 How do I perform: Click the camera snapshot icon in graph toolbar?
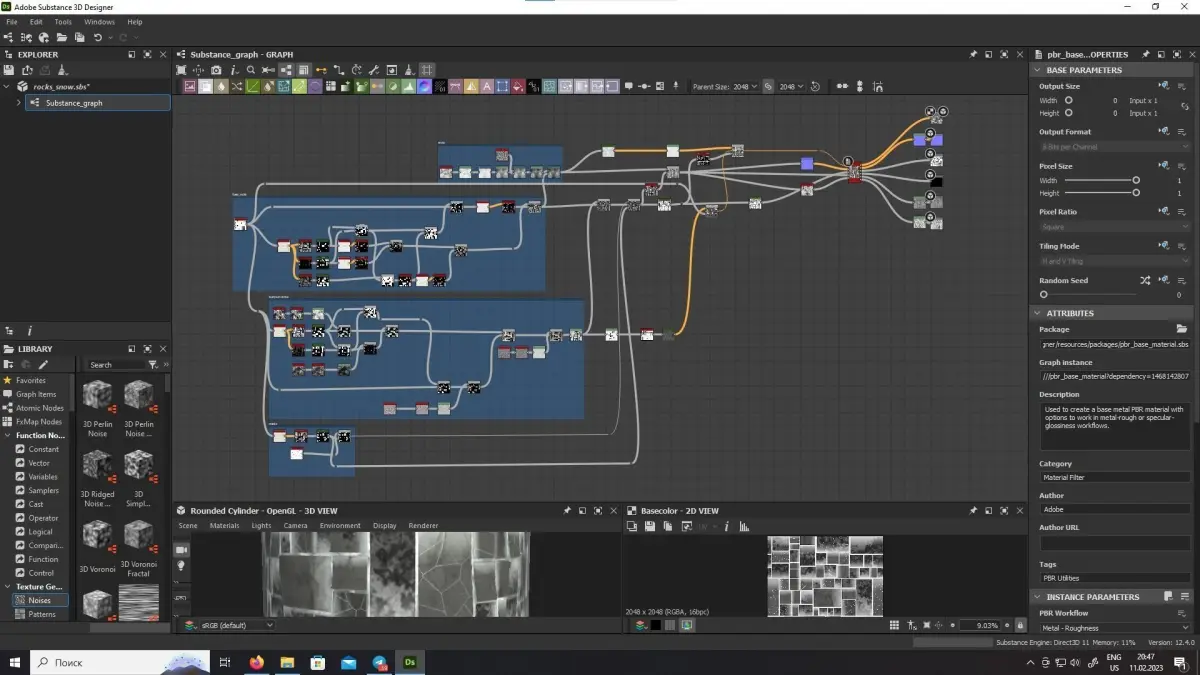(x=216, y=70)
